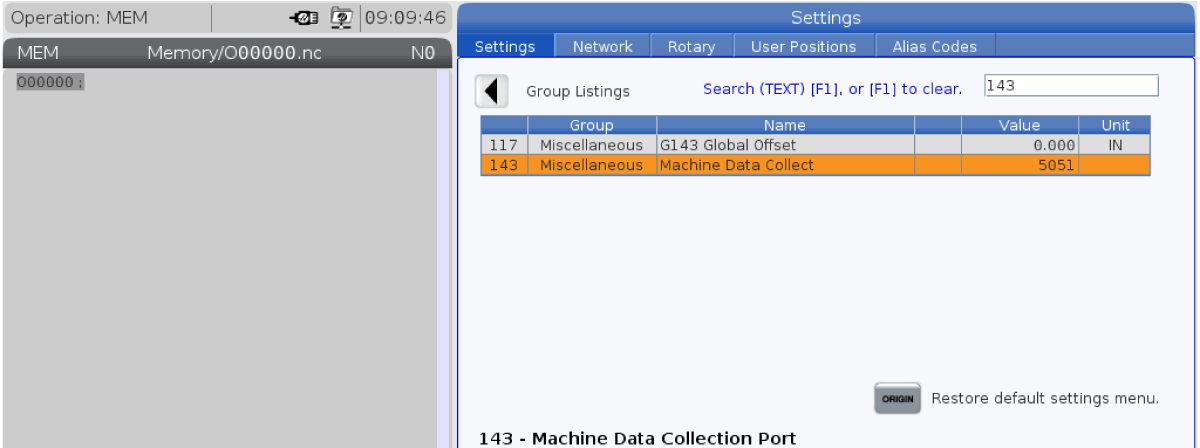1200x448 pixels.
Task: Select the User Positions tab
Action: coord(804,46)
